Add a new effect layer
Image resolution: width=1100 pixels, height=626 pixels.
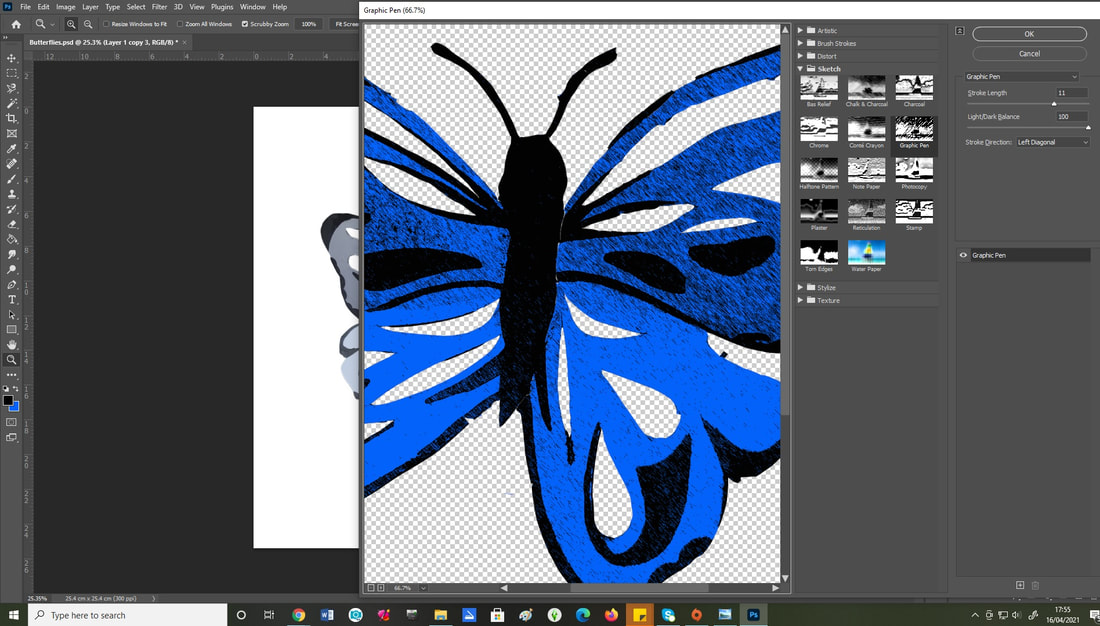click(x=1020, y=585)
